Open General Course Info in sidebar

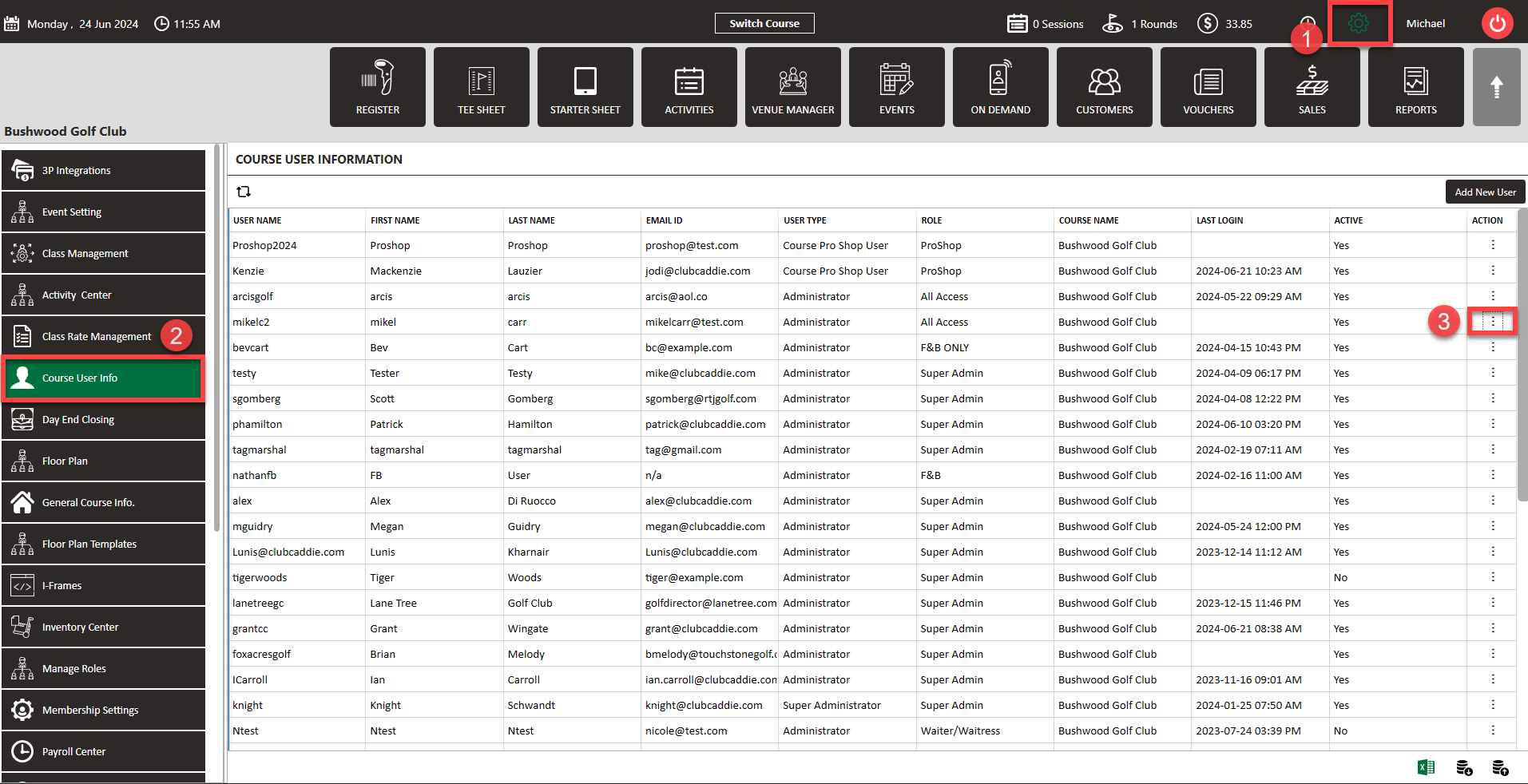pos(104,502)
